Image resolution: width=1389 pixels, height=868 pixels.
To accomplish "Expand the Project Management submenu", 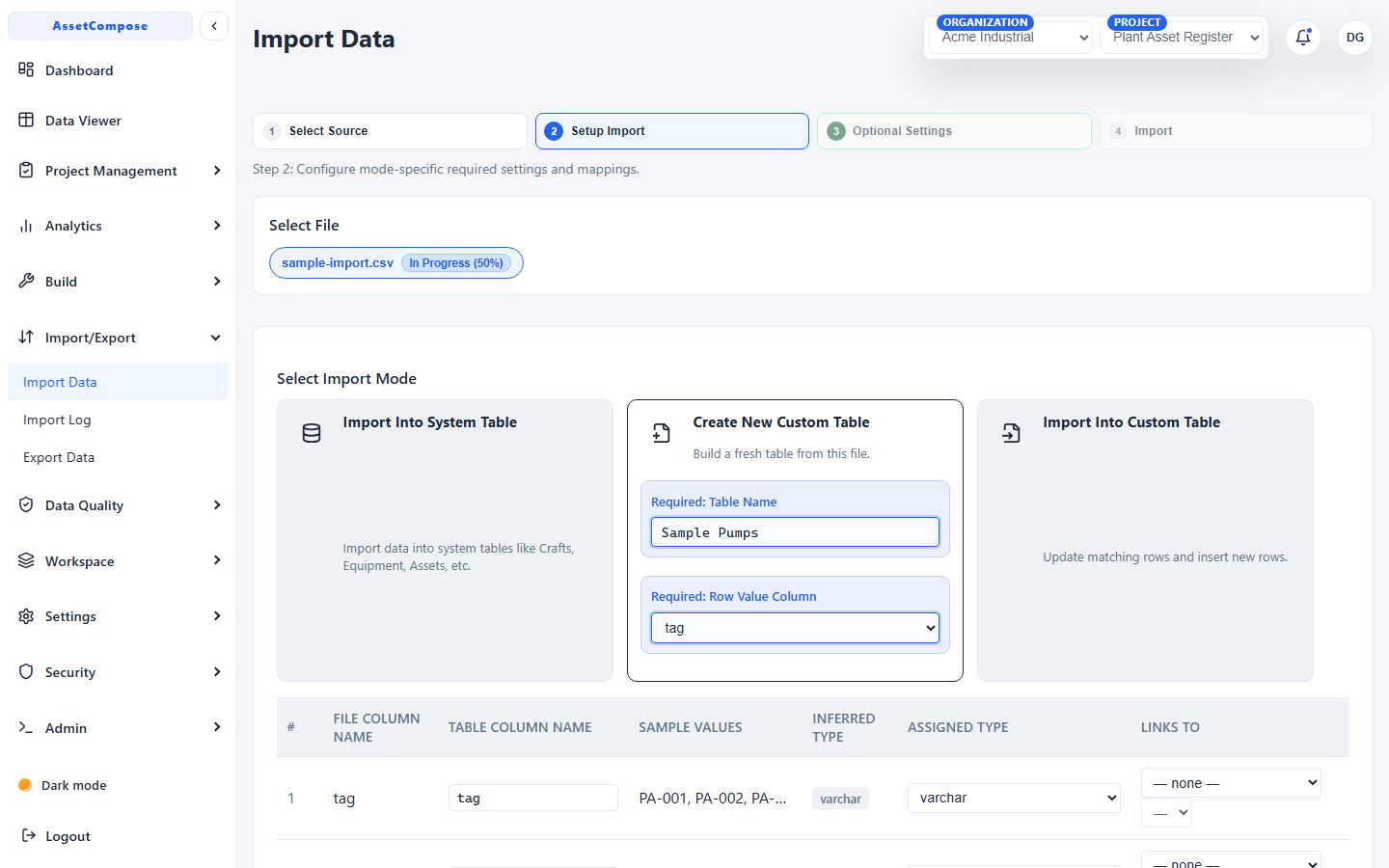I will pyautogui.click(x=217, y=171).
